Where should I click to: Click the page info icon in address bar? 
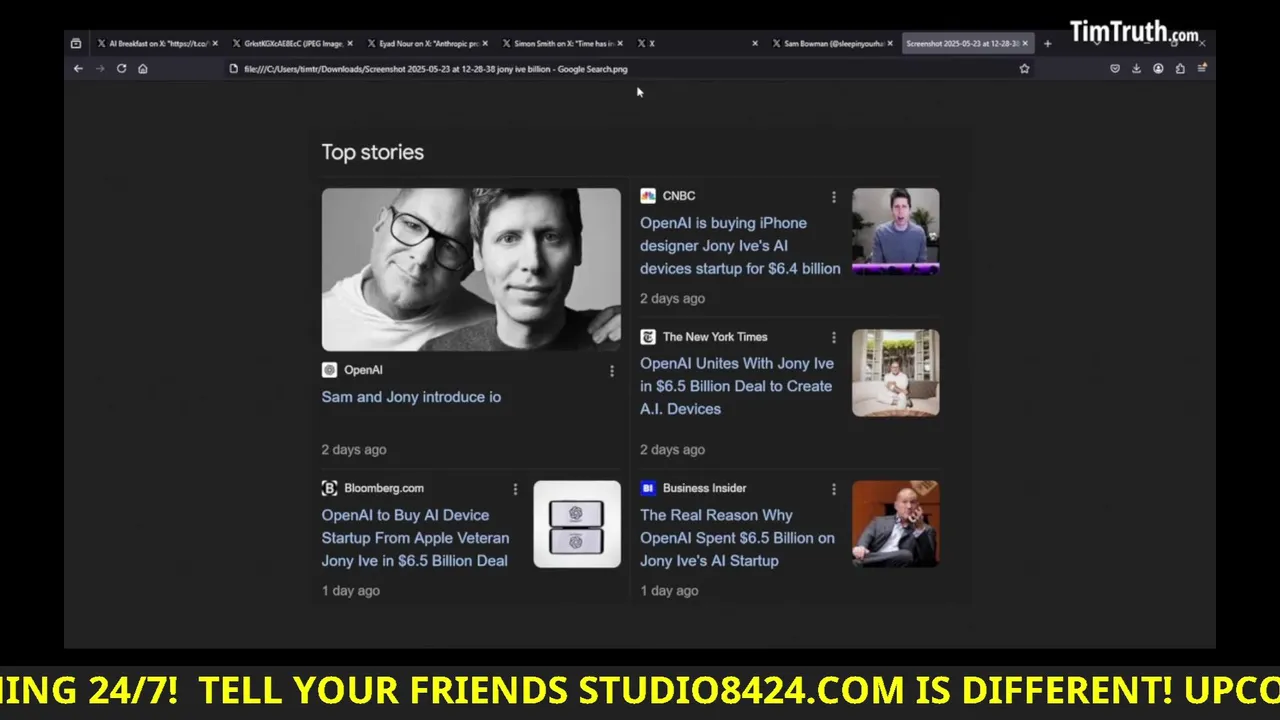click(x=234, y=69)
